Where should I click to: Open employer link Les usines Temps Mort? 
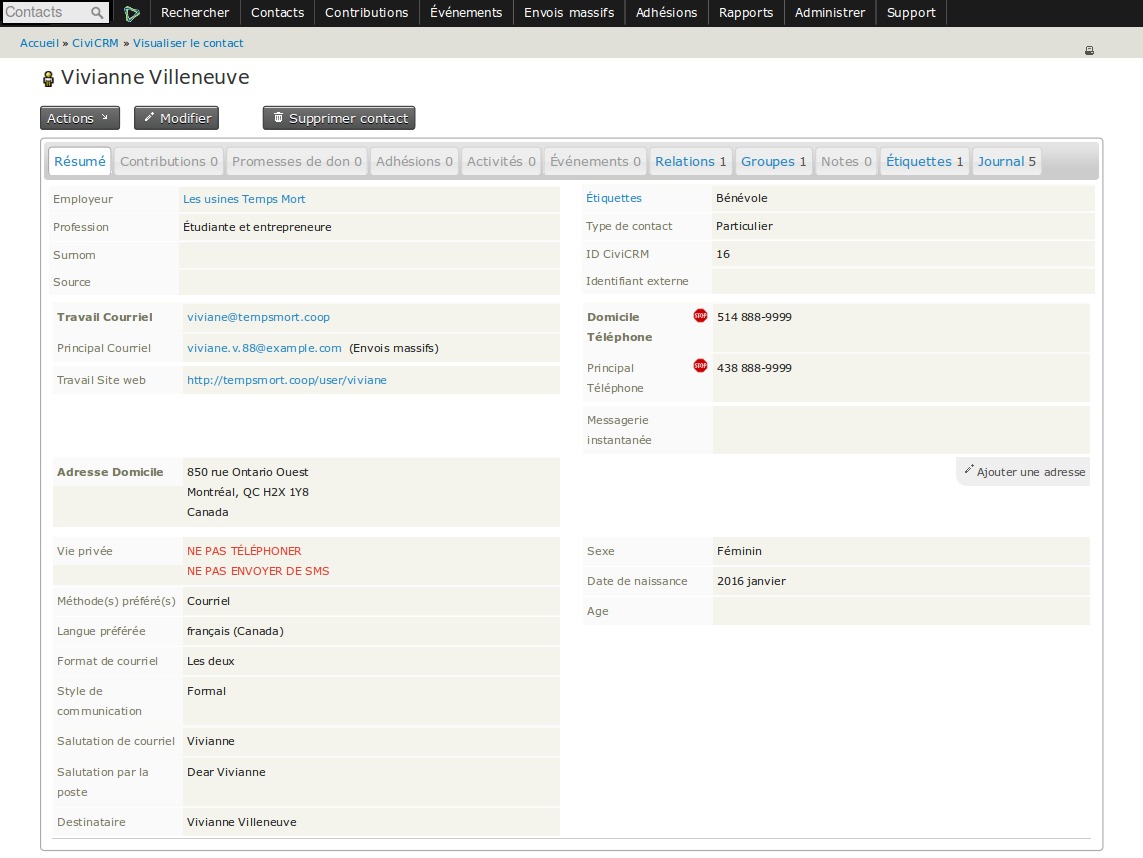coord(244,200)
